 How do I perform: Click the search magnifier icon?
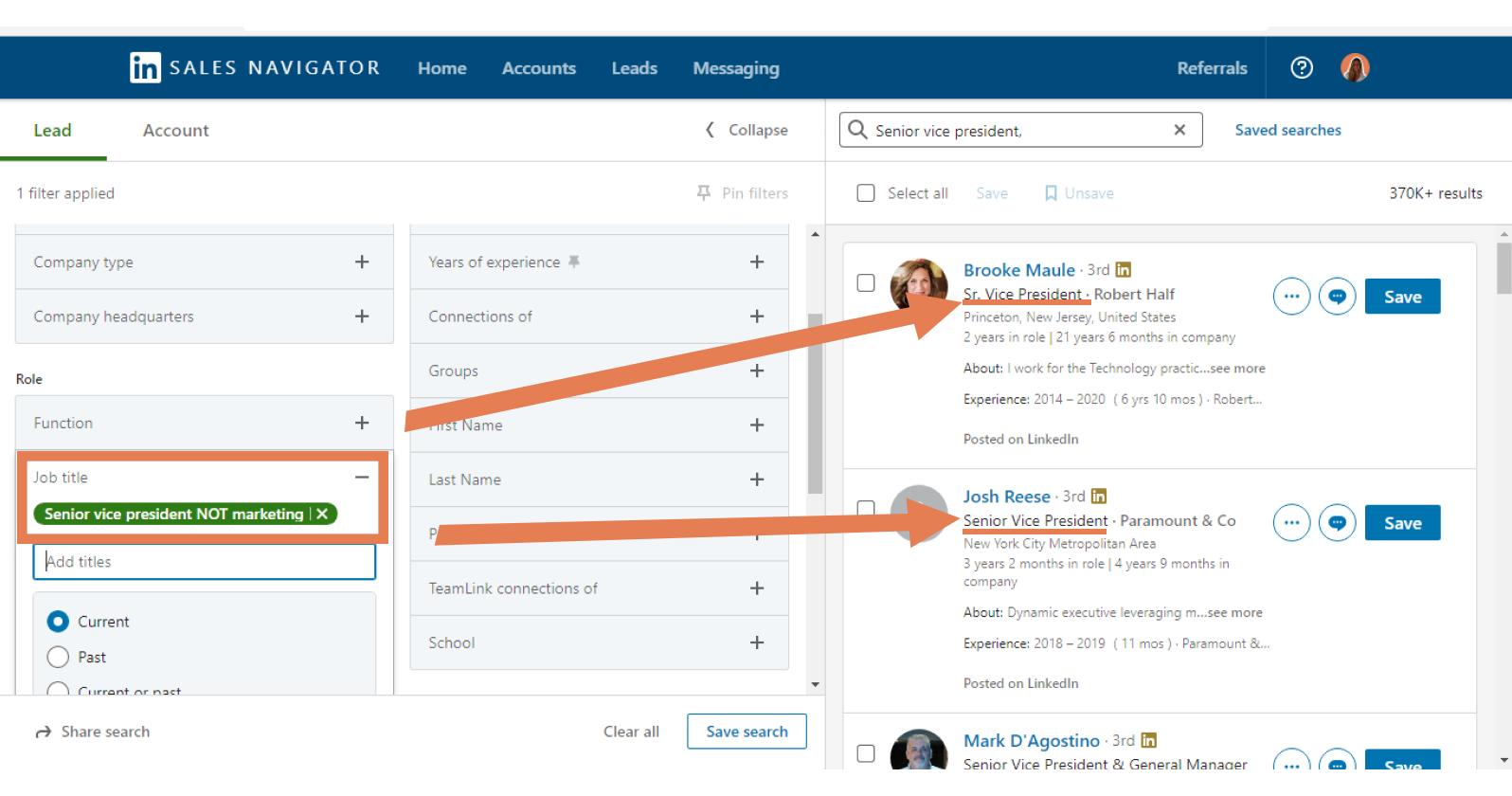(x=857, y=130)
